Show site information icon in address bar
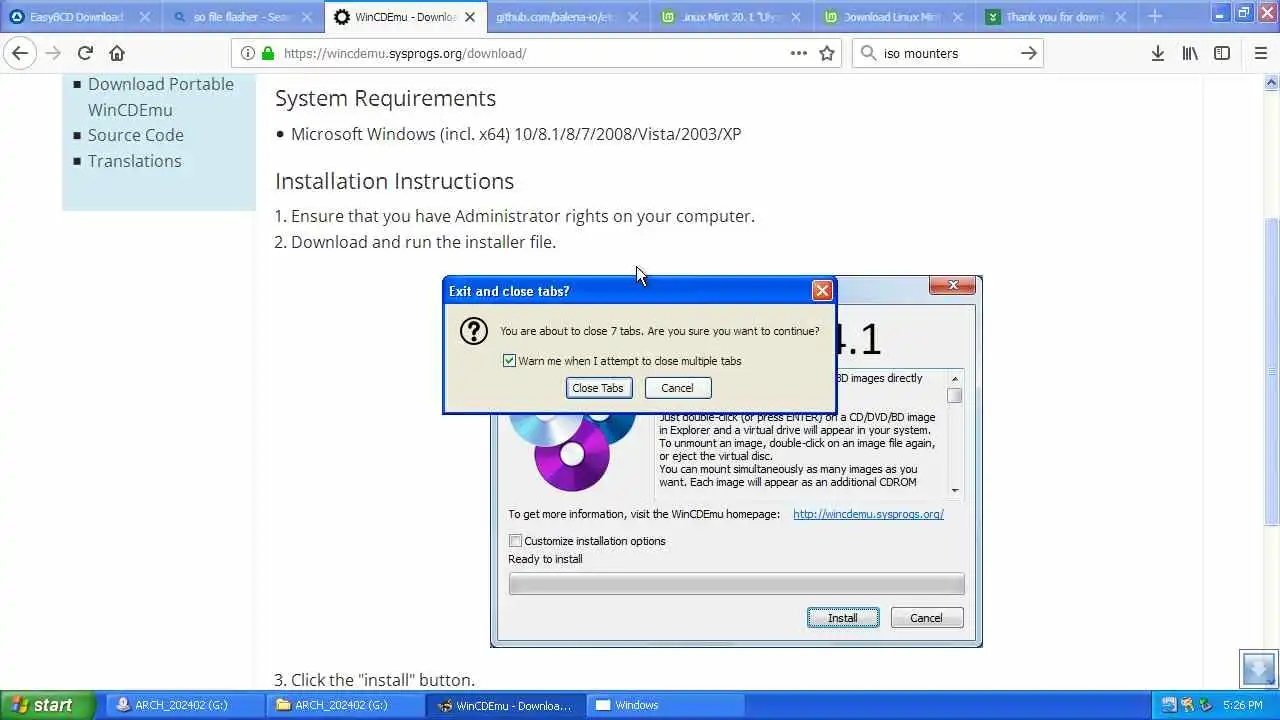The image size is (1280, 720). [248, 53]
